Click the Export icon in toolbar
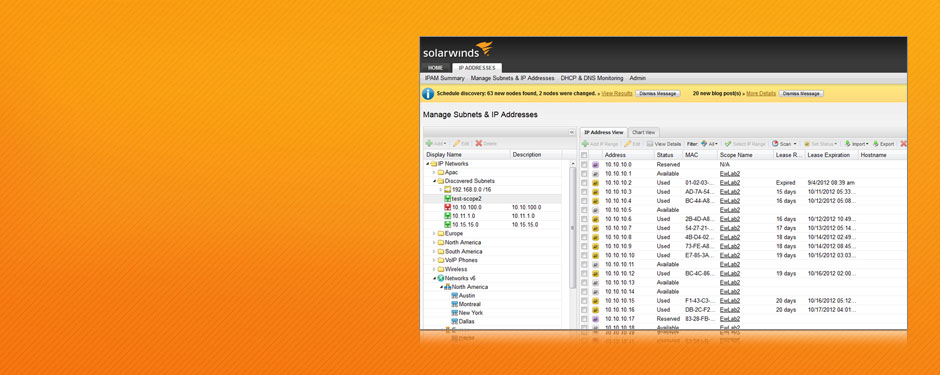This screenshot has width=940, height=375. (876, 144)
